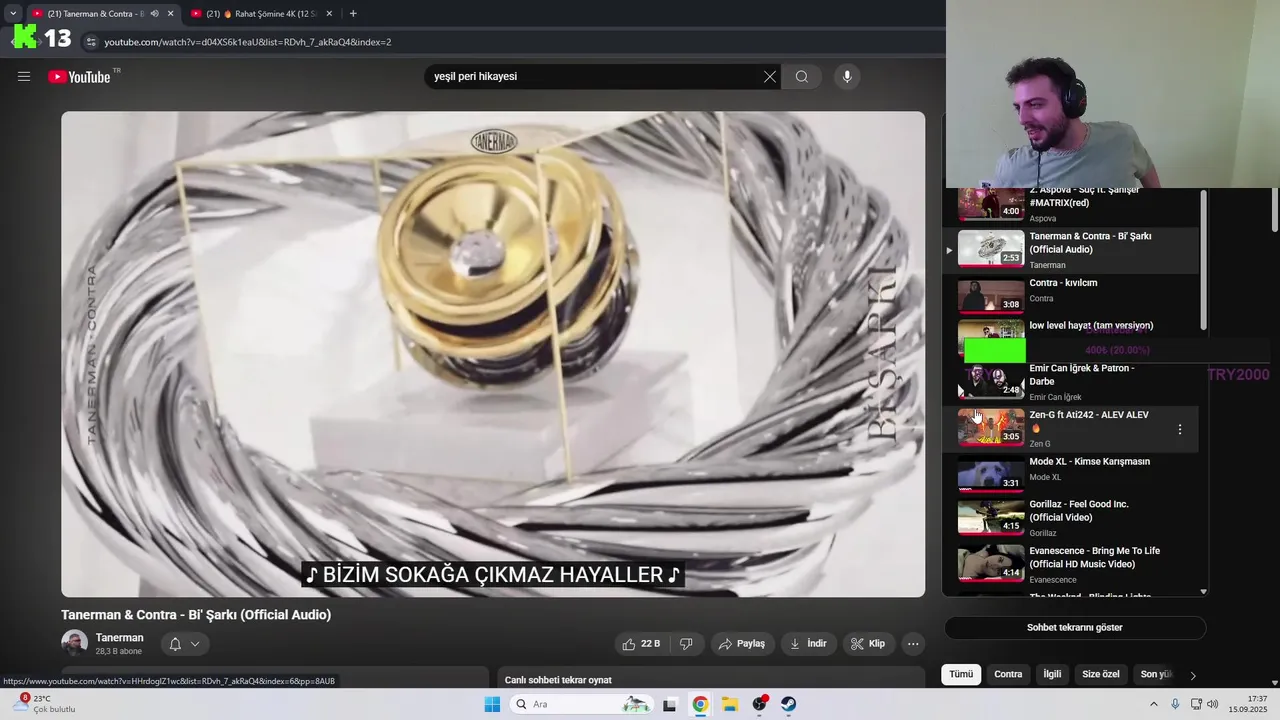The width and height of the screenshot is (1280, 720).
Task: Open the Tanerman channel name link
Action: point(119,638)
